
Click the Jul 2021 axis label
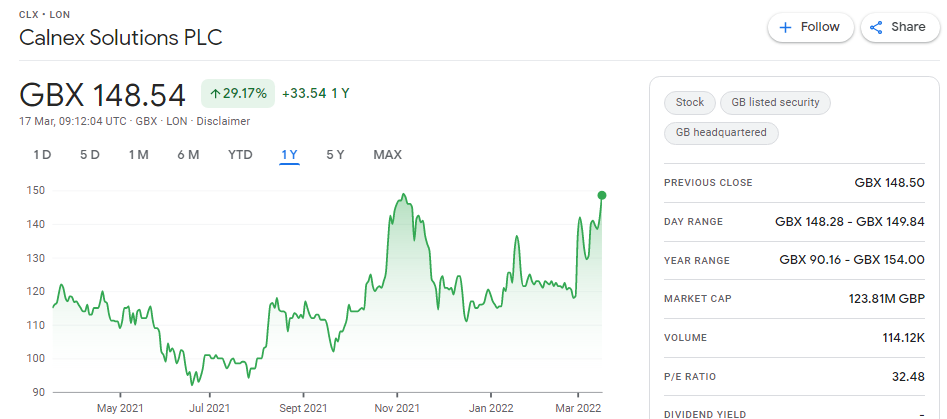click(x=210, y=409)
